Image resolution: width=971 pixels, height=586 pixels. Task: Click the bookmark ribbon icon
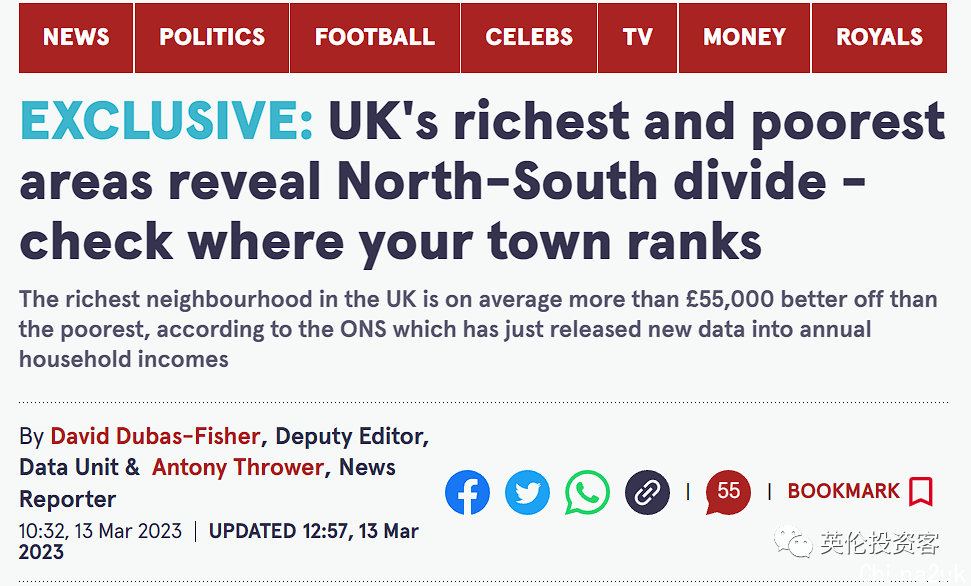click(921, 492)
